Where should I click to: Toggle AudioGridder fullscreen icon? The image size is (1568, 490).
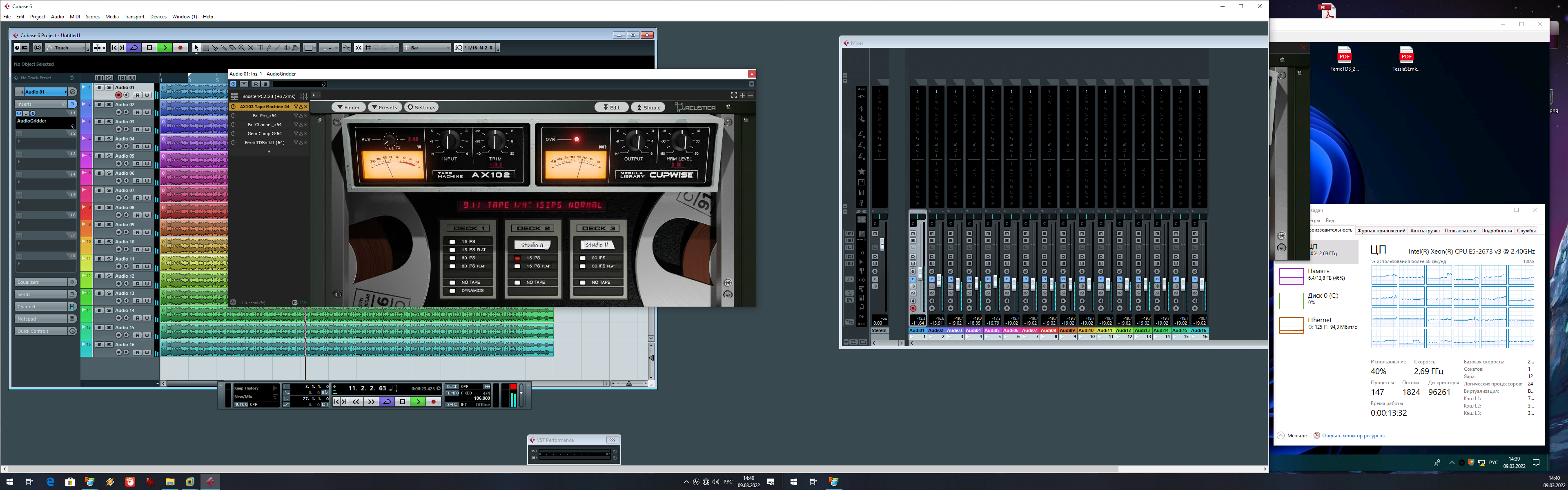point(733,95)
